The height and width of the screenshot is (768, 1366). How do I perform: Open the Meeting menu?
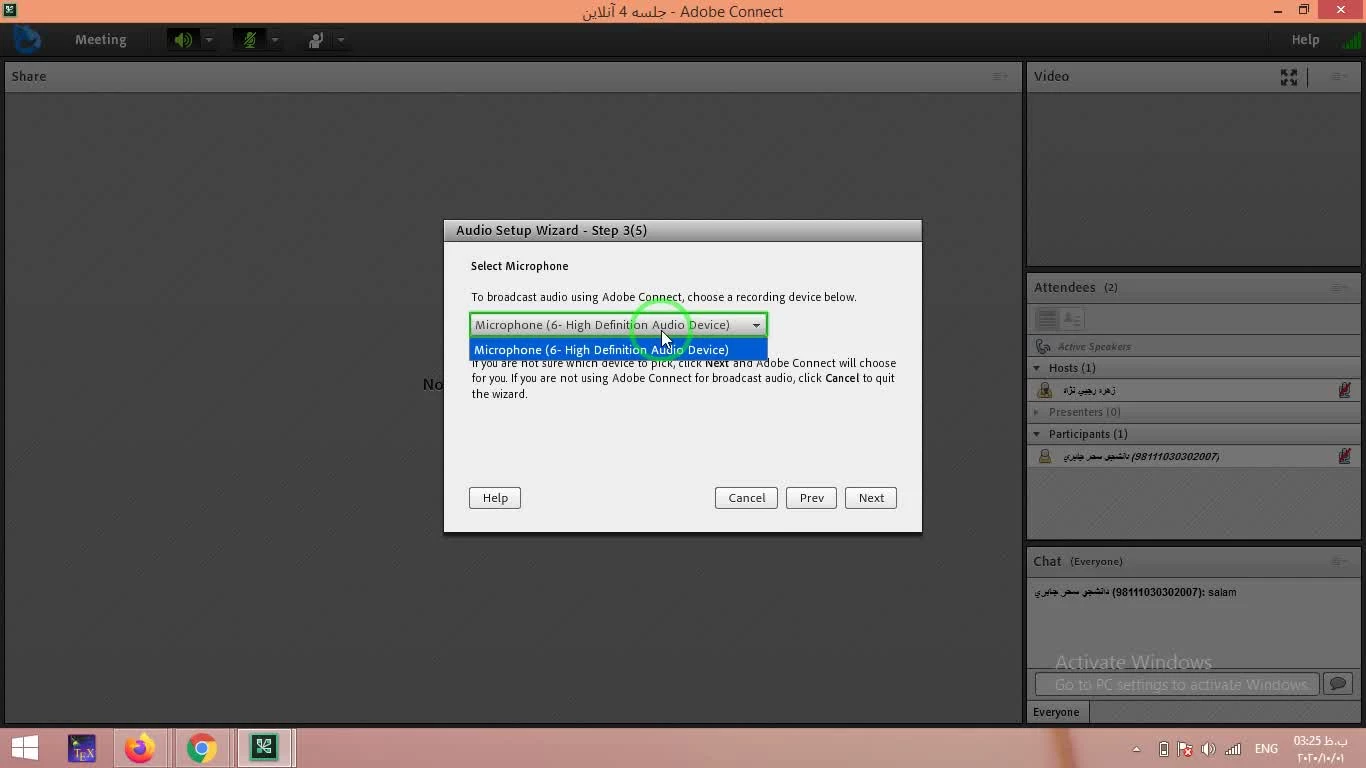(x=100, y=40)
